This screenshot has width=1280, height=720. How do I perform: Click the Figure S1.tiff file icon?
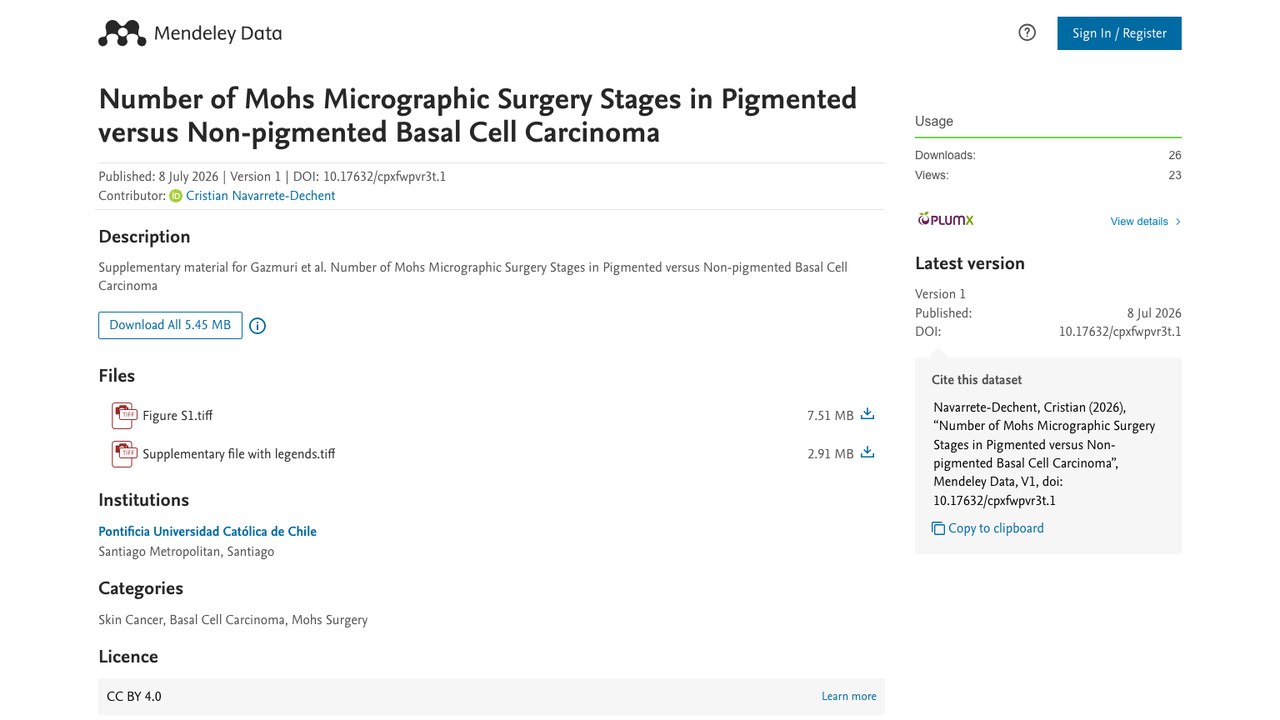(124, 416)
